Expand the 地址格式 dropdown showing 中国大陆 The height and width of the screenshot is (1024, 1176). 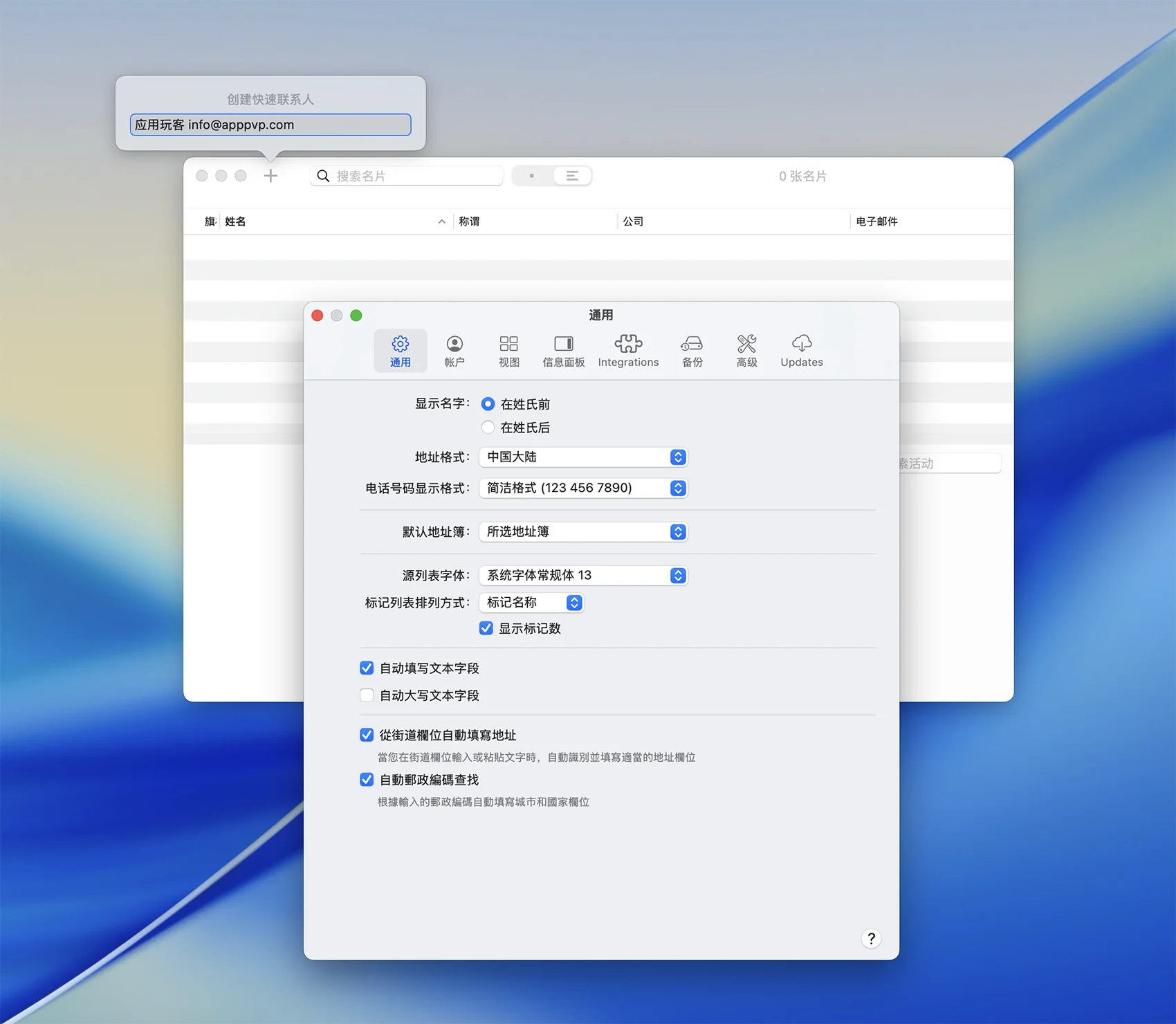pos(582,457)
